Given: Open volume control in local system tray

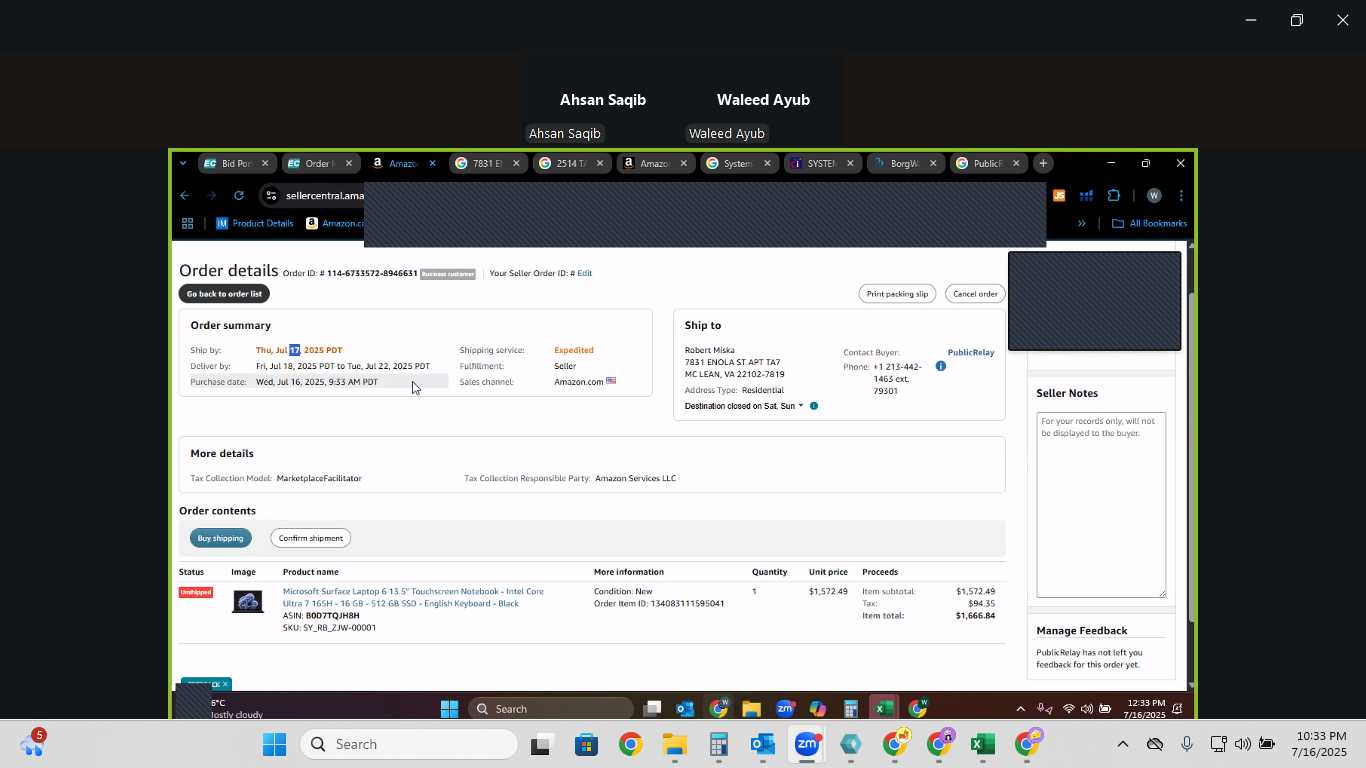Looking at the screenshot, I should tap(1243, 744).
